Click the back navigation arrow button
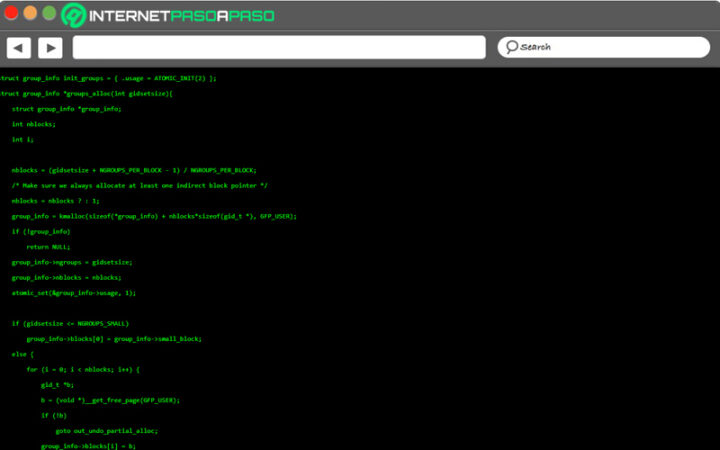Image resolution: width=720 pixels, height=450 pixels. tap(19, 47)
